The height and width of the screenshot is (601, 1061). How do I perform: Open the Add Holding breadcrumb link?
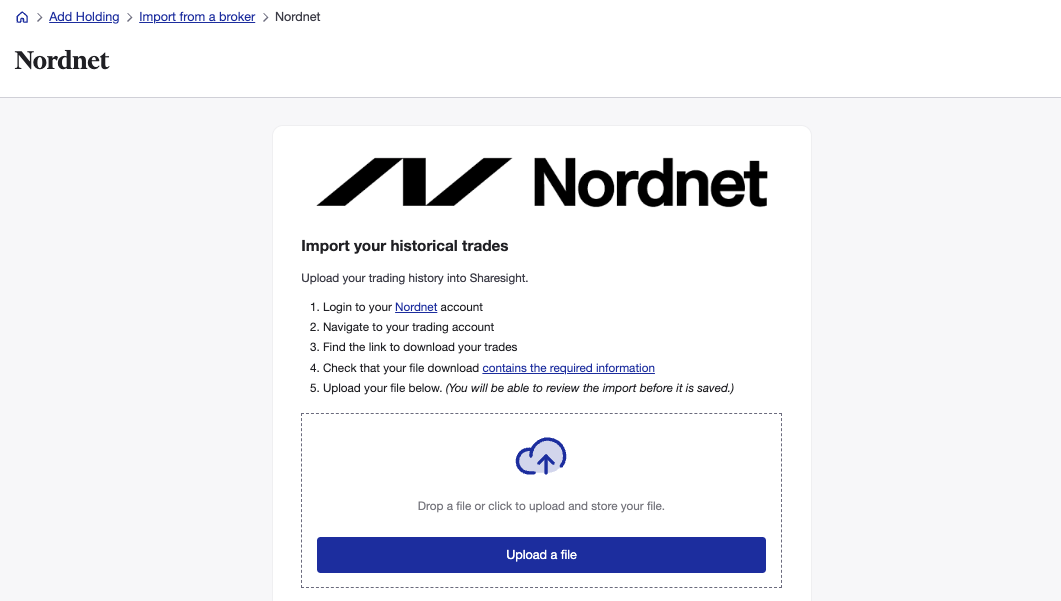[84, 16]
